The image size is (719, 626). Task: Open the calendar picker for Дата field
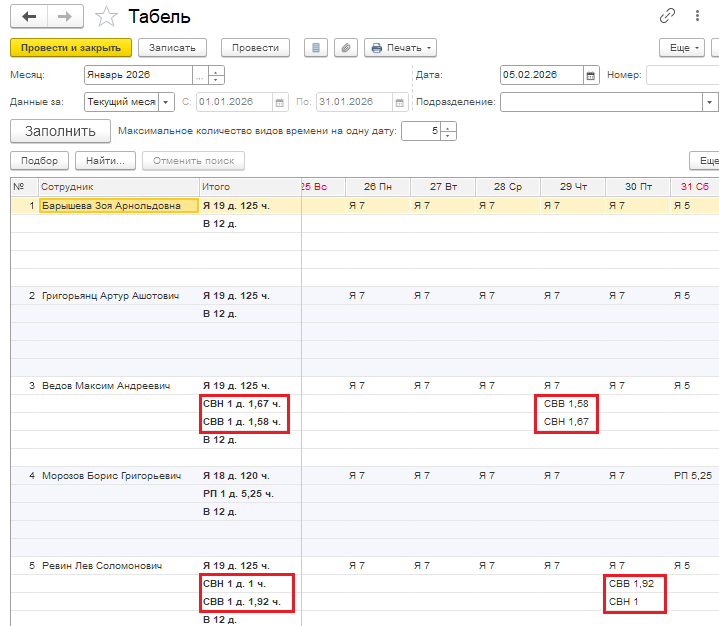pyautogui.click(x=591, y=75)
